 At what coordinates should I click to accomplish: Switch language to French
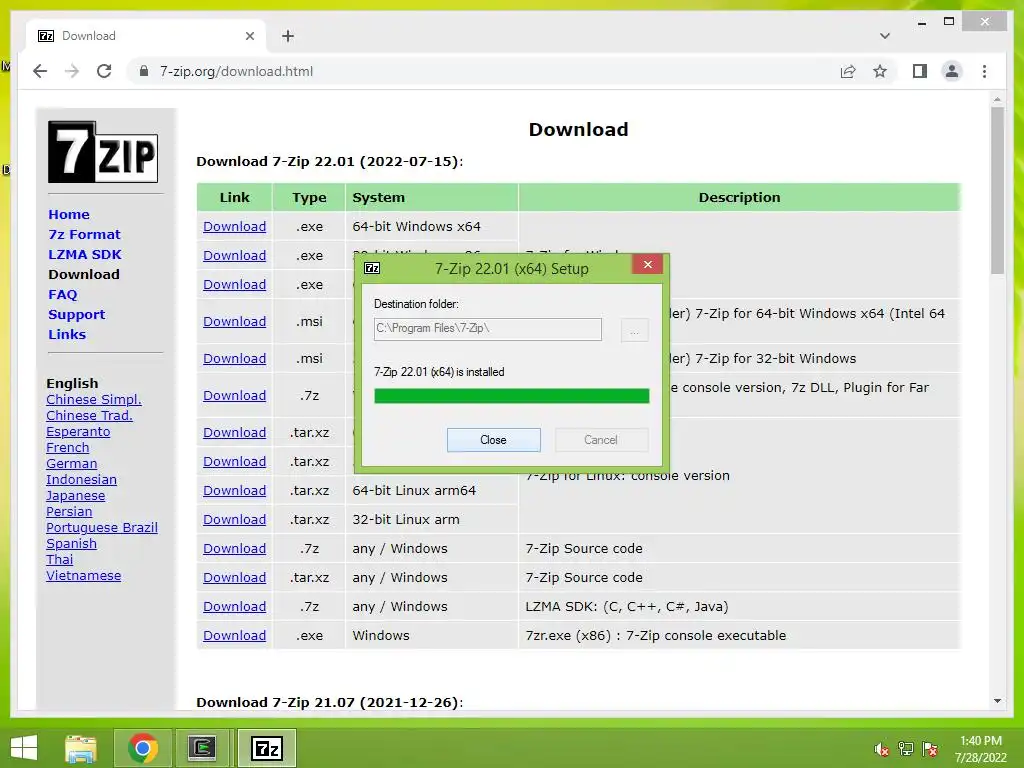pyautogui.click(x=68, y=447)
